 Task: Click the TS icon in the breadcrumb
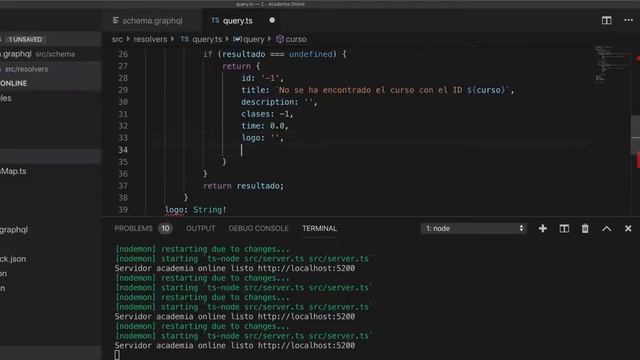pos(184,39)
